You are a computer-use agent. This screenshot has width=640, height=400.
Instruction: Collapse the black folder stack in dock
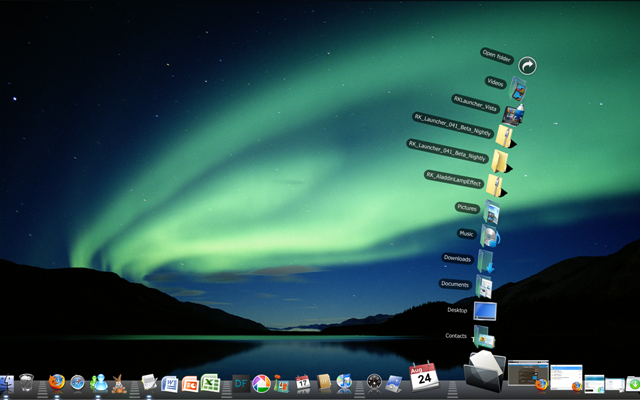[484, 371]
